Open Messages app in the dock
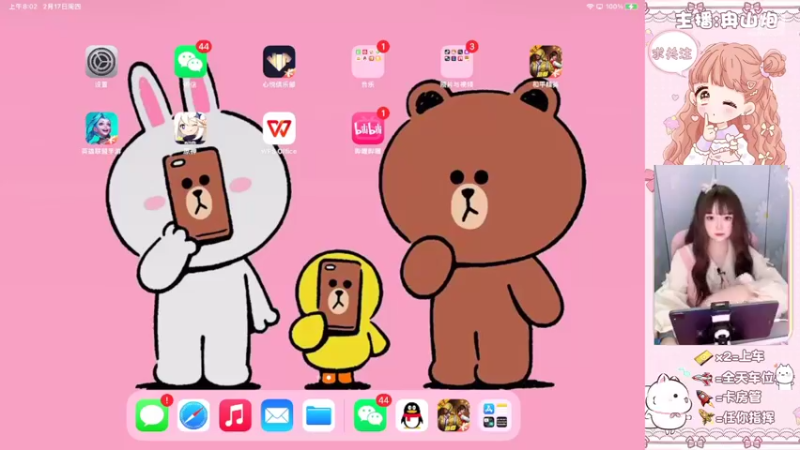The width and height of the screenshot is (800, 450). (152, 415)
